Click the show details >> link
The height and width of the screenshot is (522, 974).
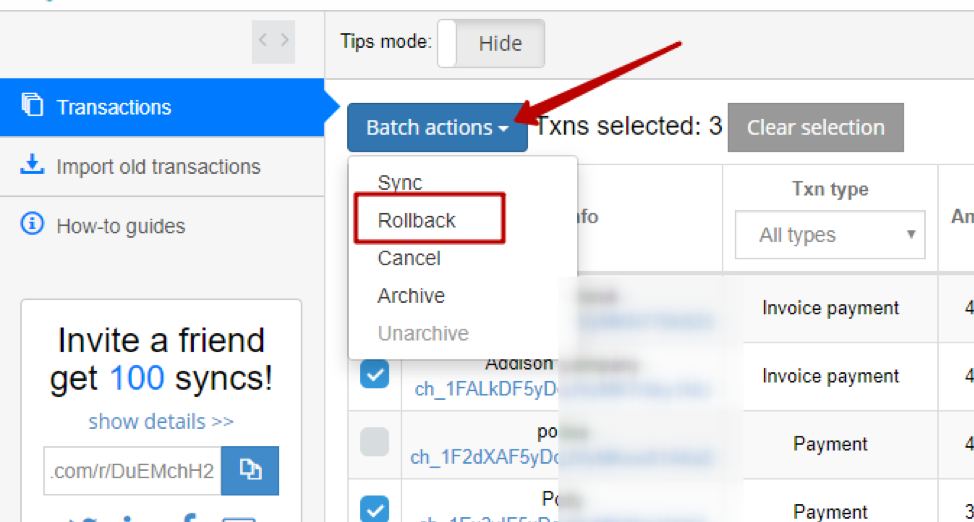[161, 421]
